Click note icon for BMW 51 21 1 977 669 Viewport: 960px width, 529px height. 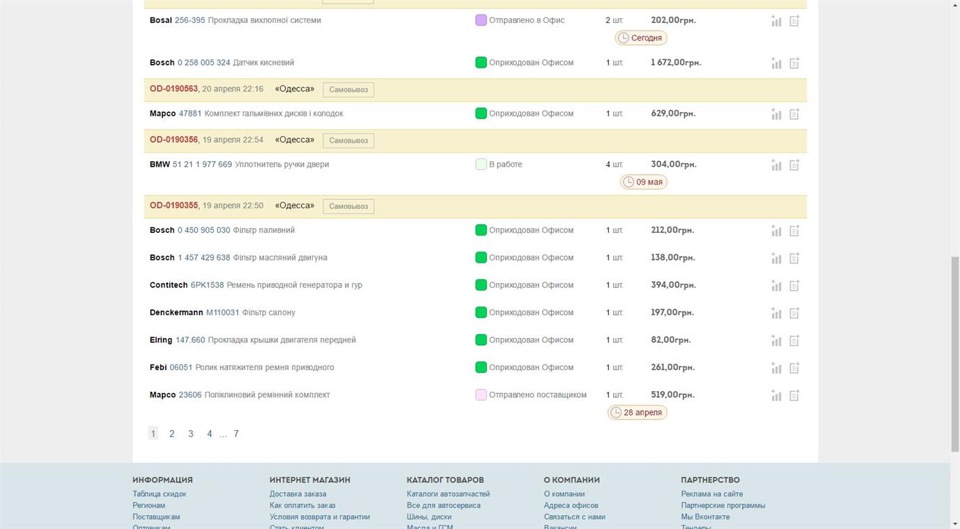(x=794, y=165)
